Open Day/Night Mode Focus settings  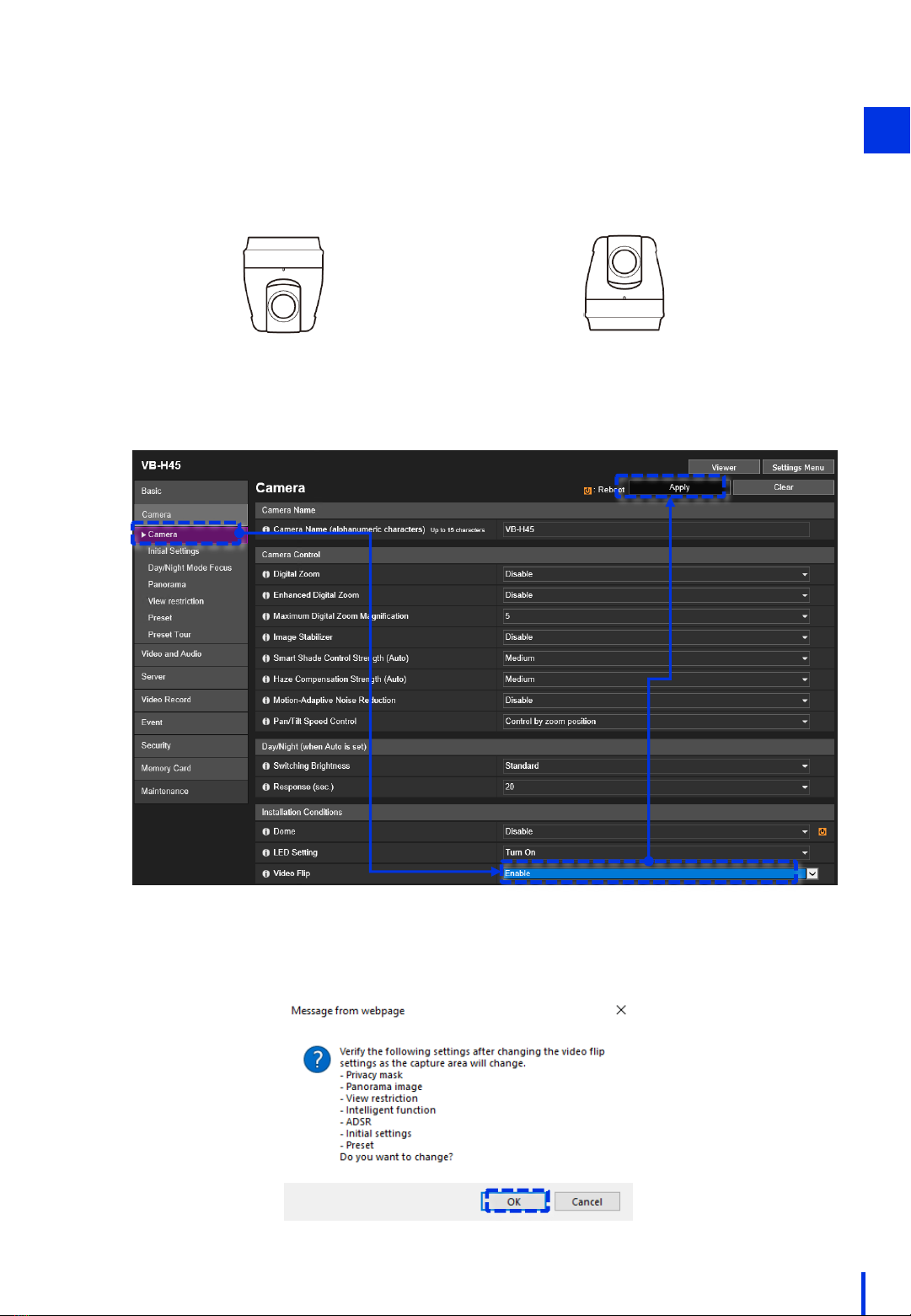[x=190, y=568]
